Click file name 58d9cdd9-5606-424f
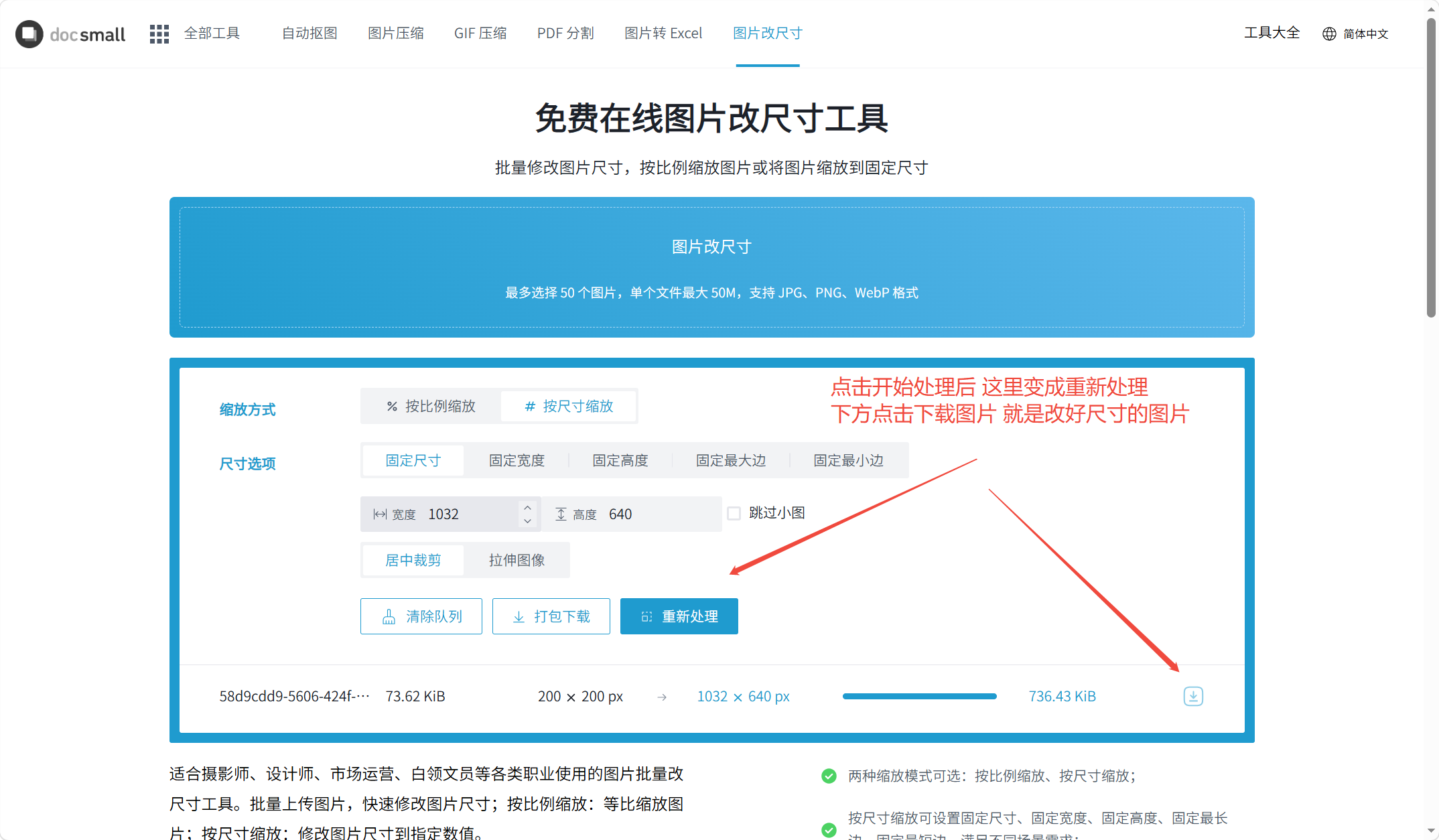This screenshot has height=840, width=1439. click(294, 697)
